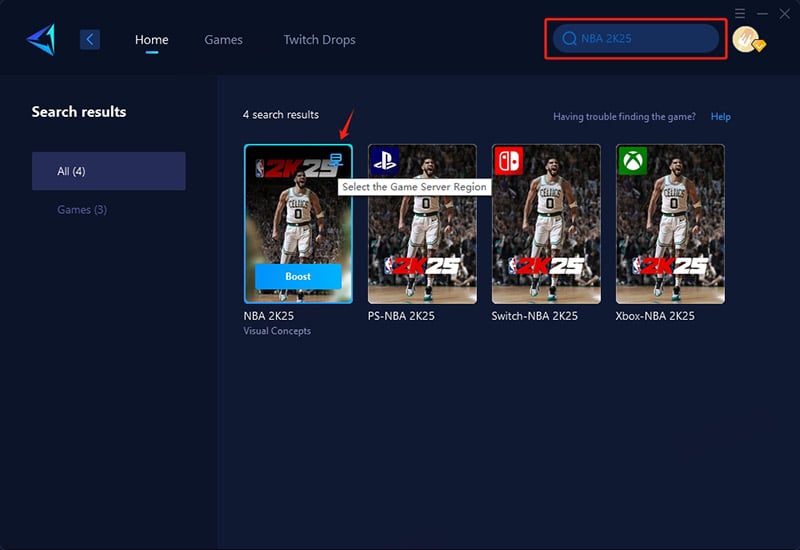Select the Switch-NBA 2K25 game cover
Image resolution: width=800 pixels, height=550 pixels.
point(546,224)
